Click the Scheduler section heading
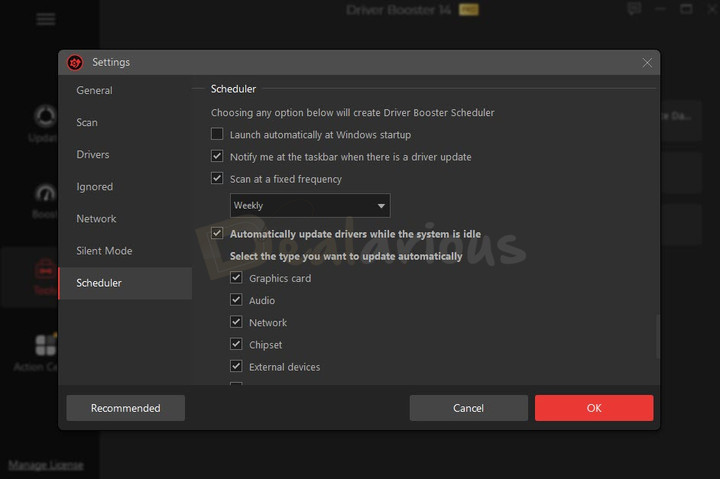 [233, 89]
